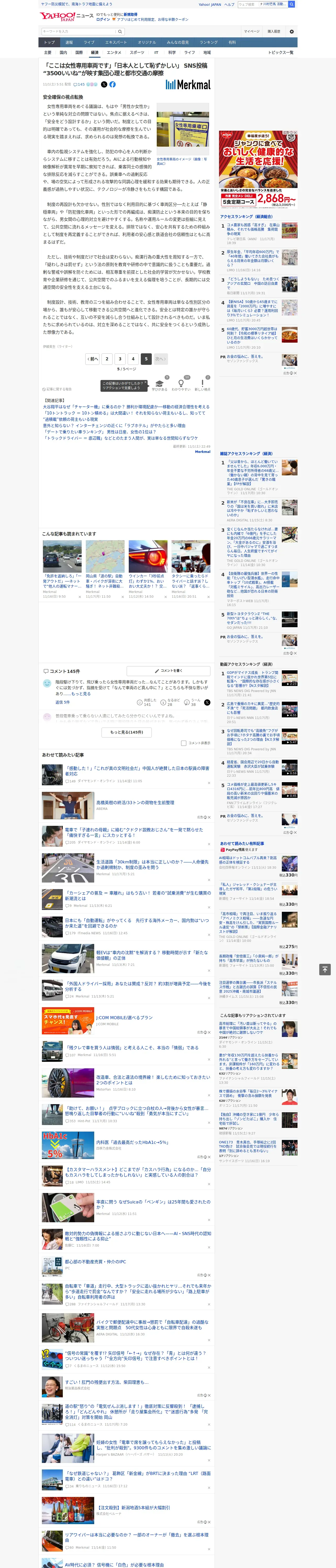Viewport: 336px width, 1568px height.
Task: Switch to the スポーツ category
Action: [x=137, y=53]
